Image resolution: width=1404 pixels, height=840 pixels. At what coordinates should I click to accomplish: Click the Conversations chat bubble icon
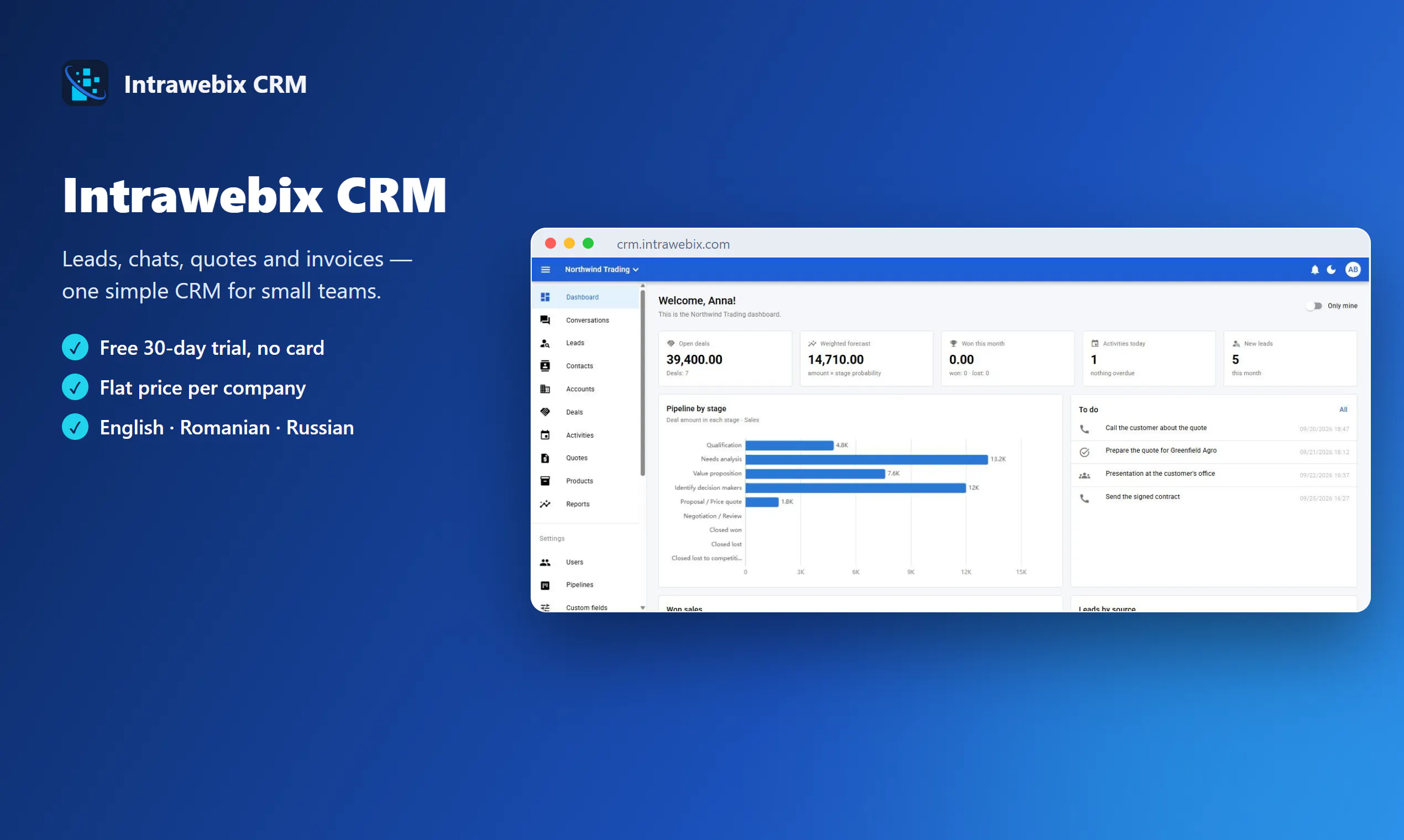pos(545,321)
